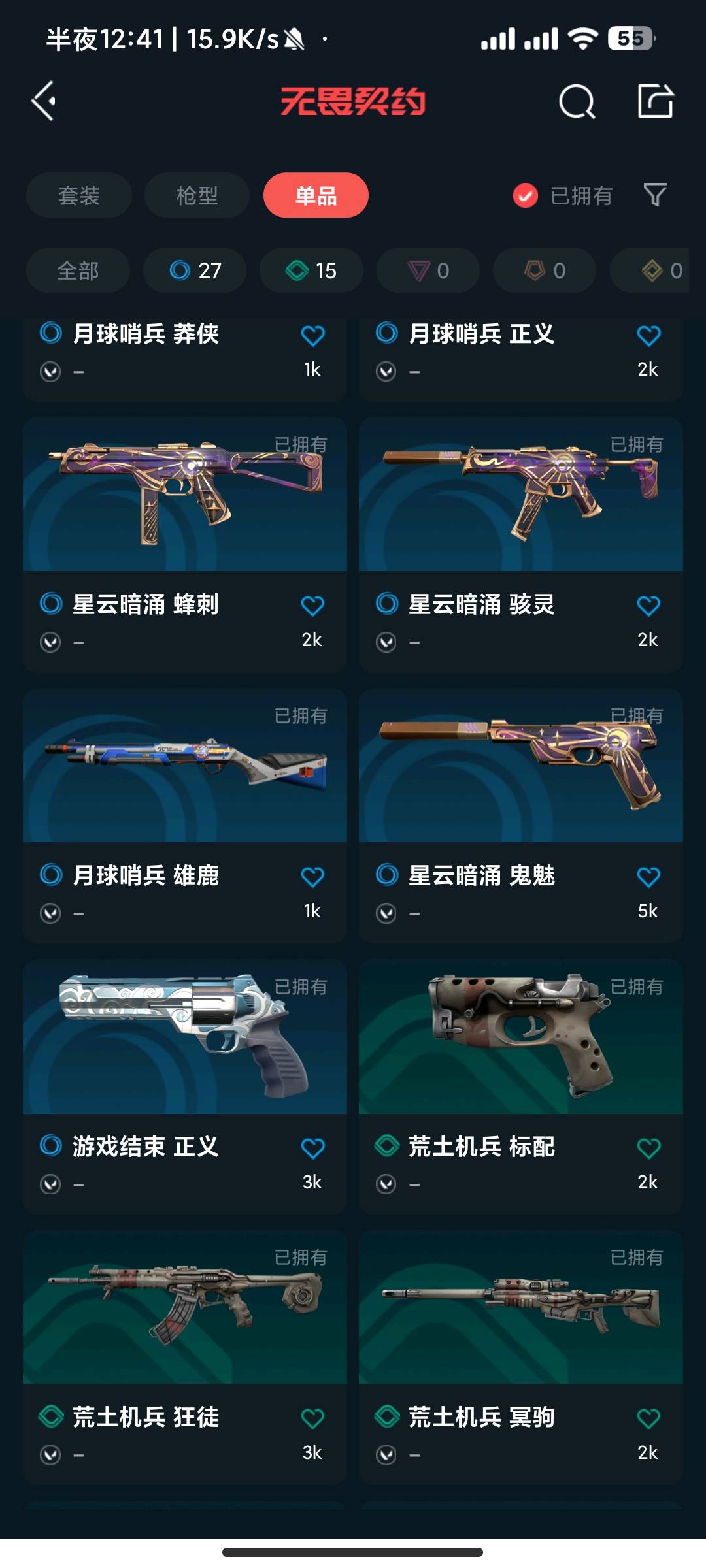
Task: Open the 荒土机兵 狂徒 rifle image
Action: (185, 1307)
